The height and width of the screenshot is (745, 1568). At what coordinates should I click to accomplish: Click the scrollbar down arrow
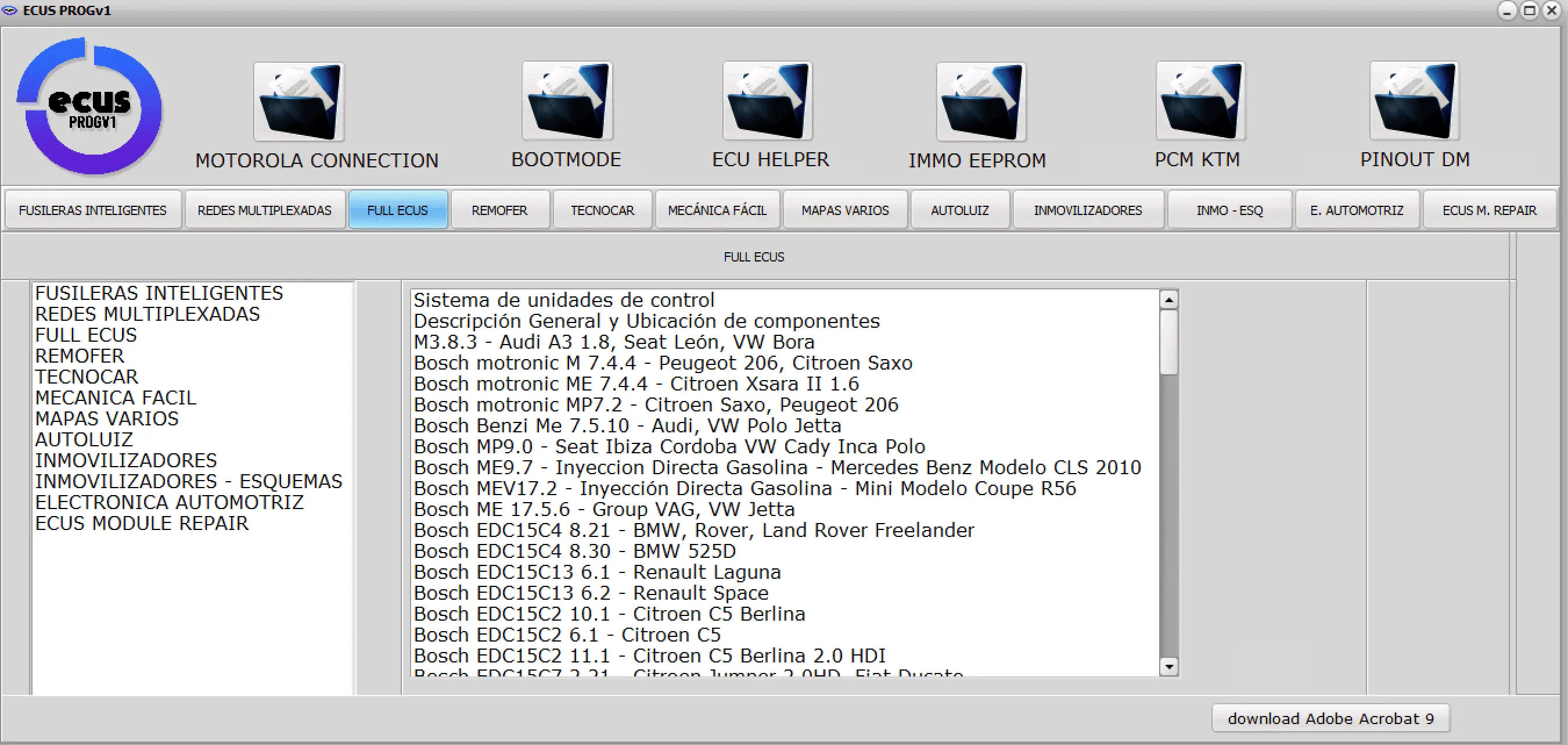pyautogui.click(x=1168, y=667)
